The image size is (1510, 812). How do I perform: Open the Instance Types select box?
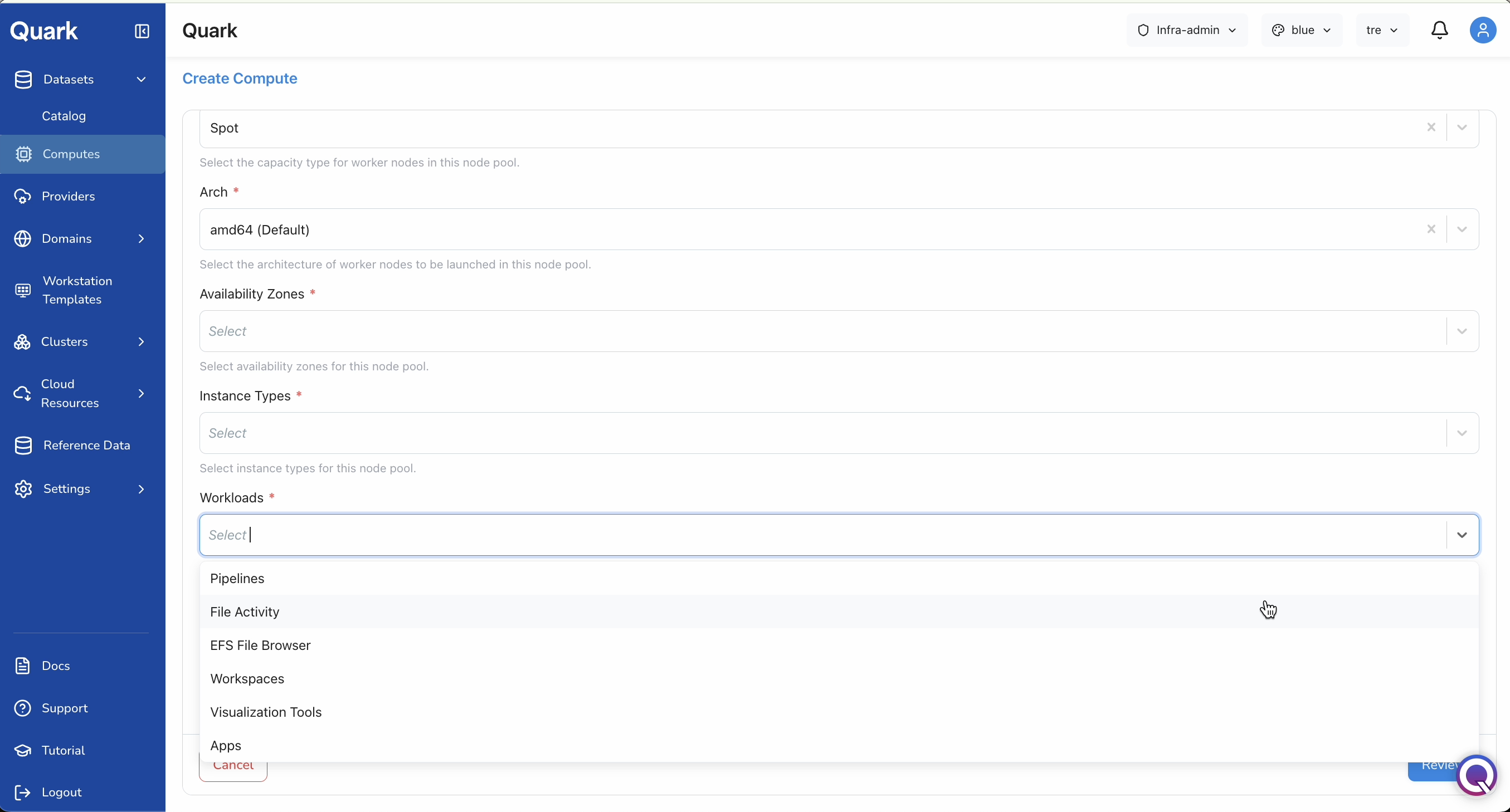pyautogui.click(x=839, y=433)
